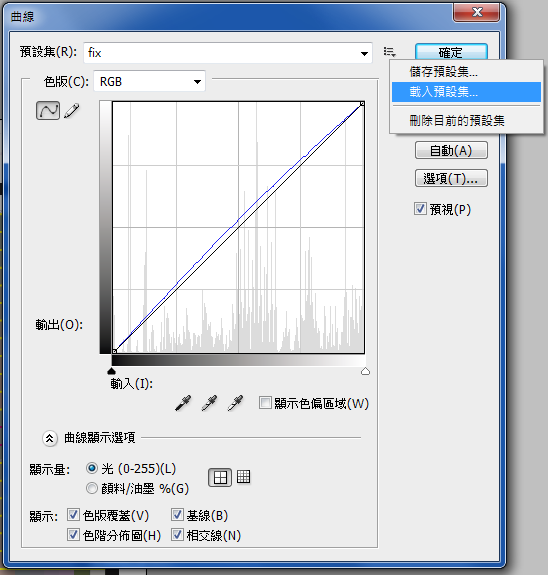Pick the white point eyedropper
548x575 pixels.
coord(235,403)
